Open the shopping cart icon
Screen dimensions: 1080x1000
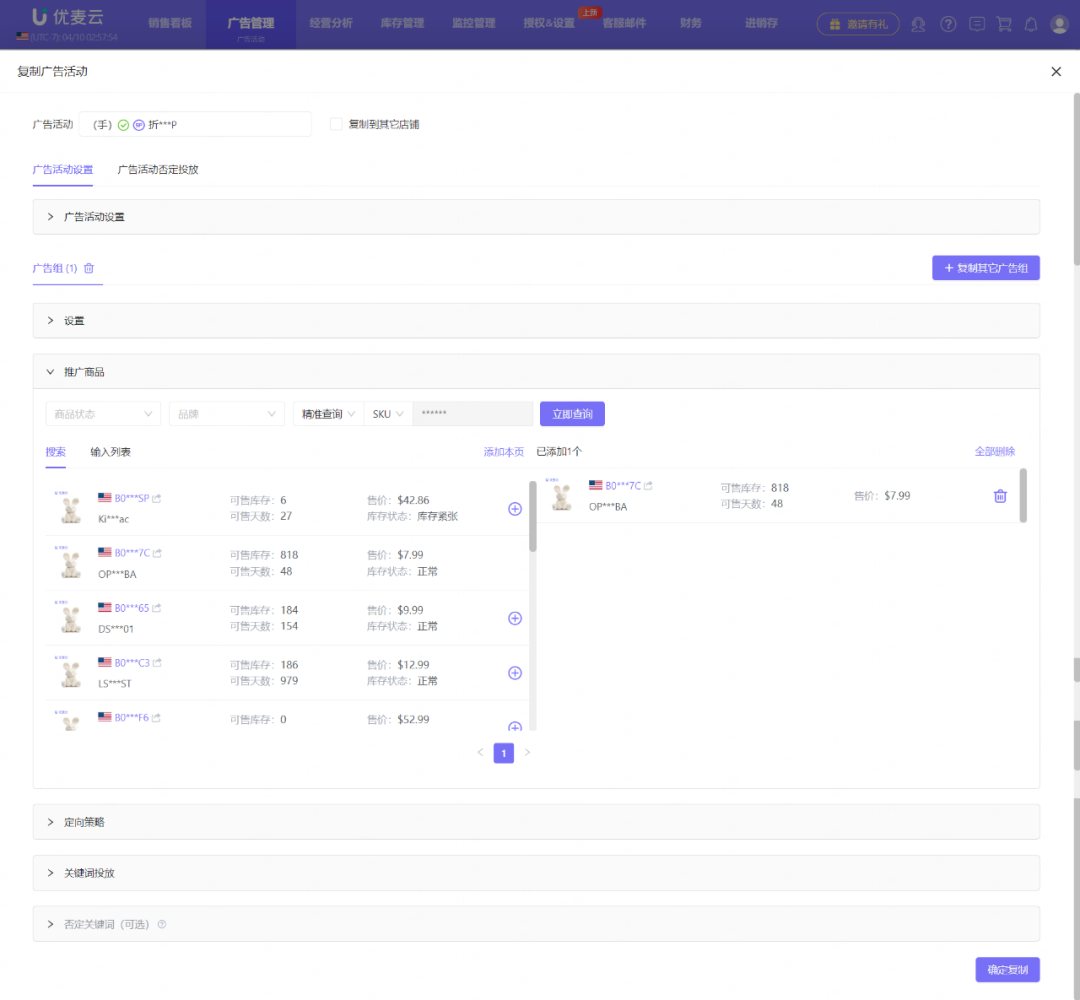point(1004,25)
